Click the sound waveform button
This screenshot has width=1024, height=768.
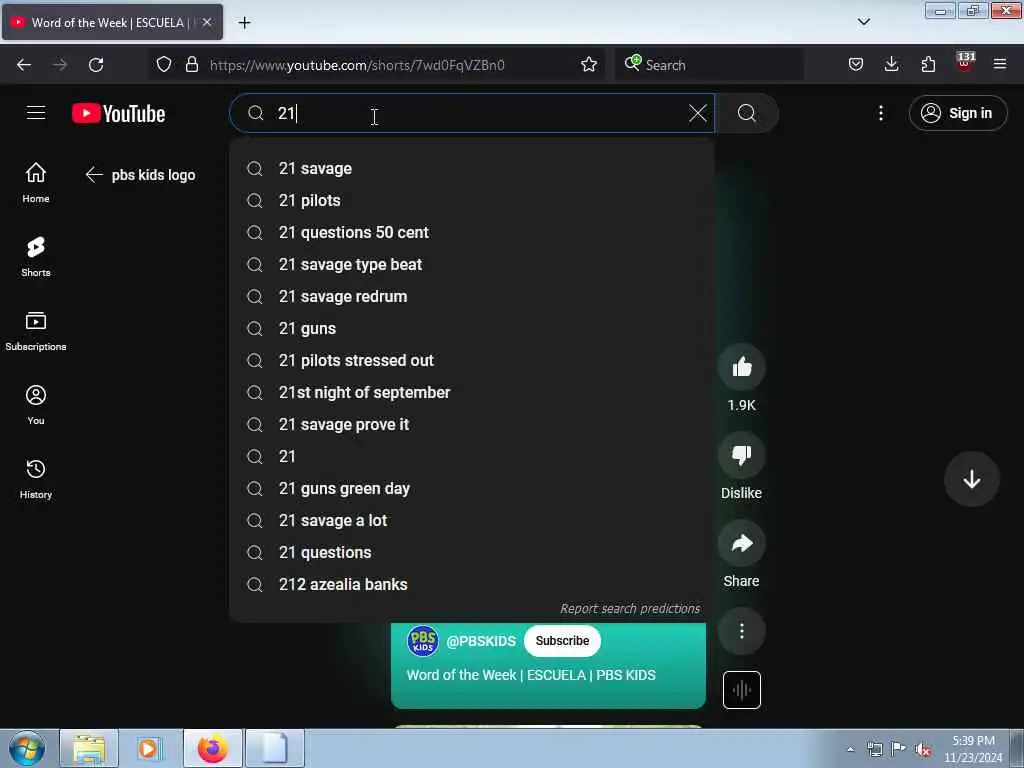pyautogui.click(x=741, y=690)
